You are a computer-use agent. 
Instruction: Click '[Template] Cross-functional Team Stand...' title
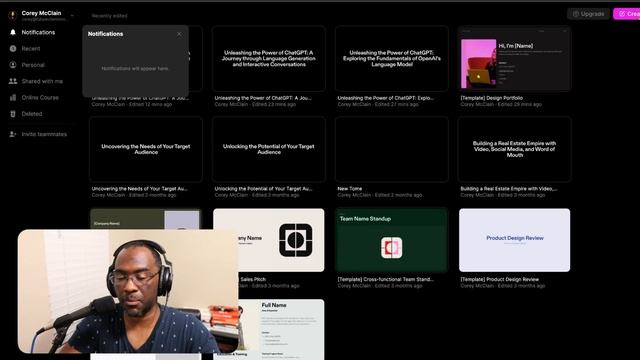coord(385,279)
